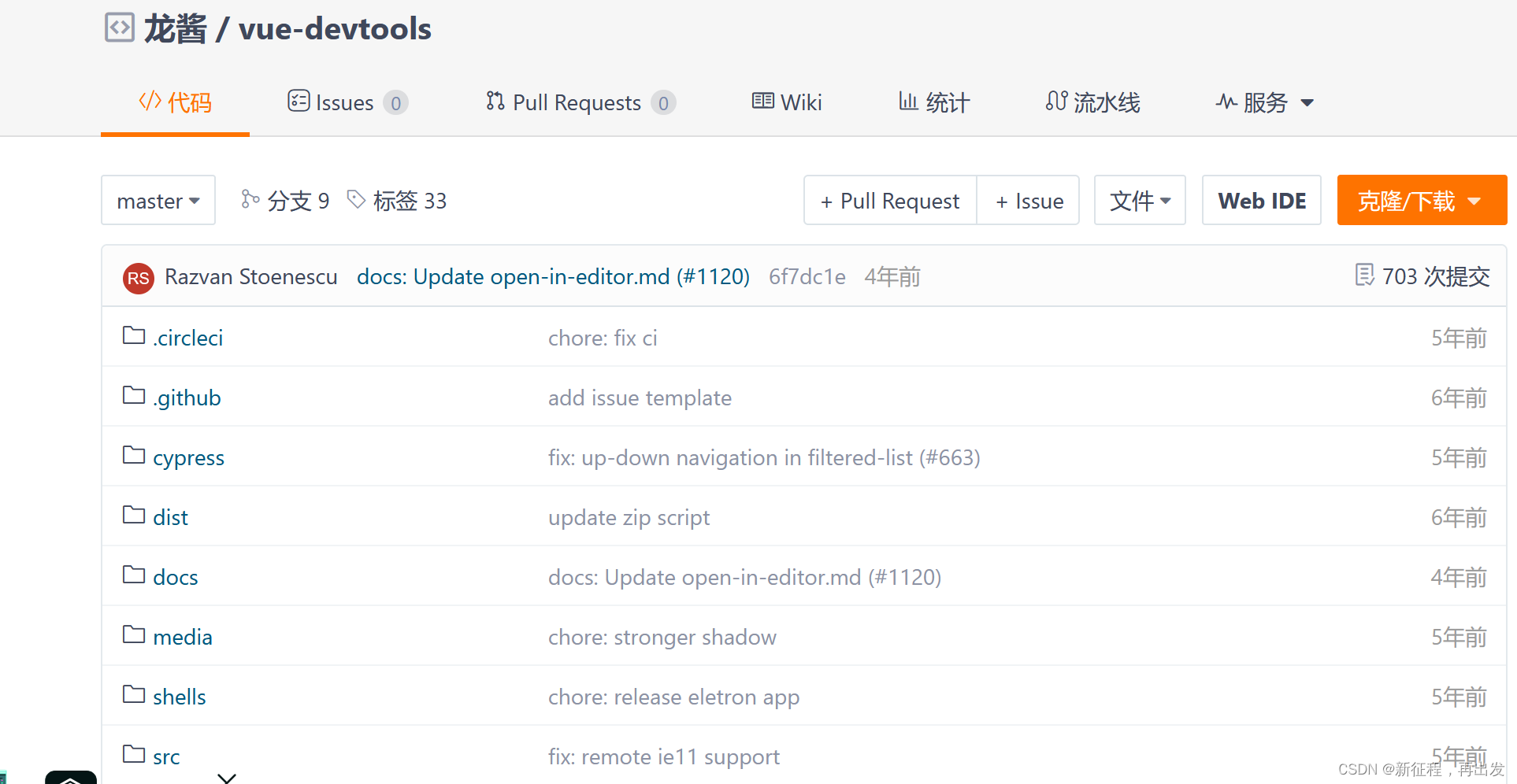Open the dist folder
Viewport: 1517px width, 784px height.
tap(171, 517)
